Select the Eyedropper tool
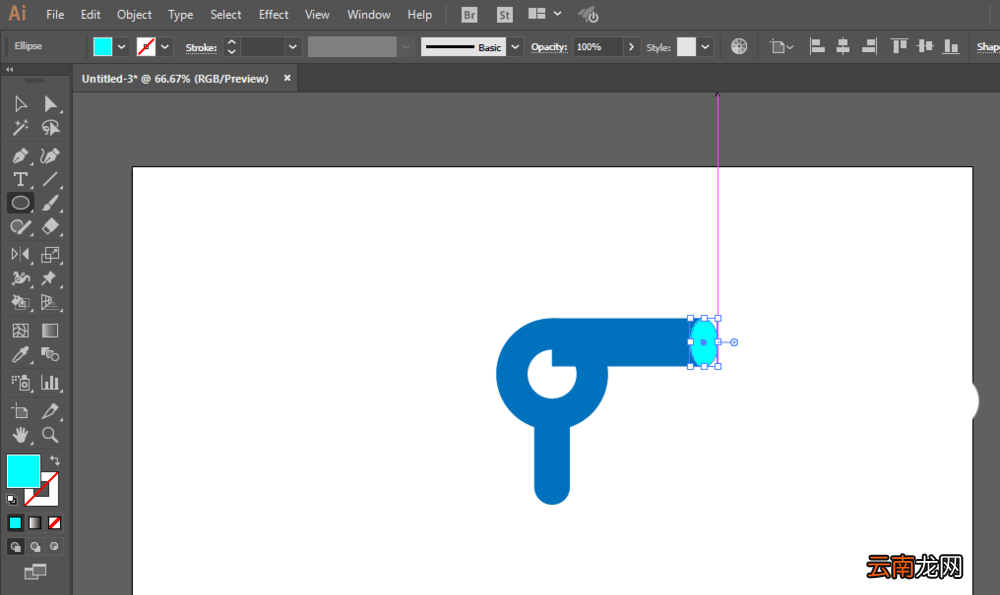This screenshot has height=595, width=1000. [20, 355]
